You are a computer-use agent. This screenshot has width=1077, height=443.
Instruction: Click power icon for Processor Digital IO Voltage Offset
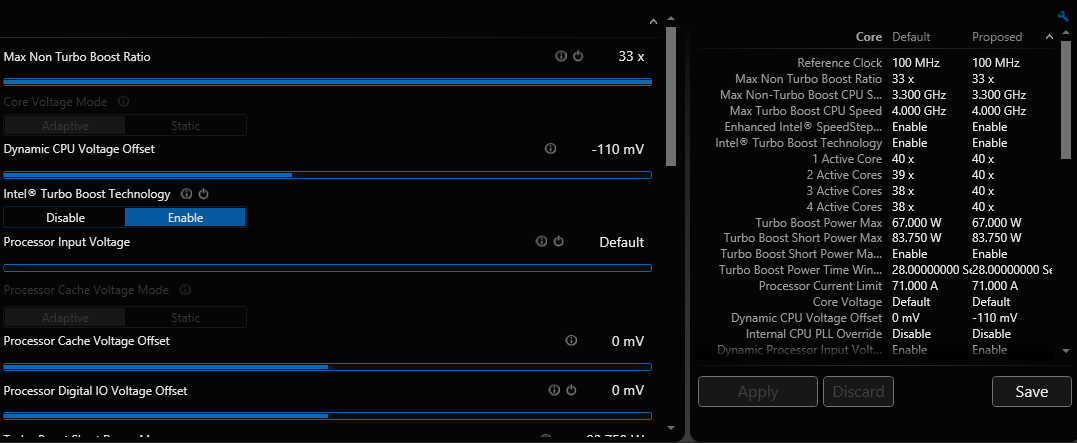coord(571,390)
